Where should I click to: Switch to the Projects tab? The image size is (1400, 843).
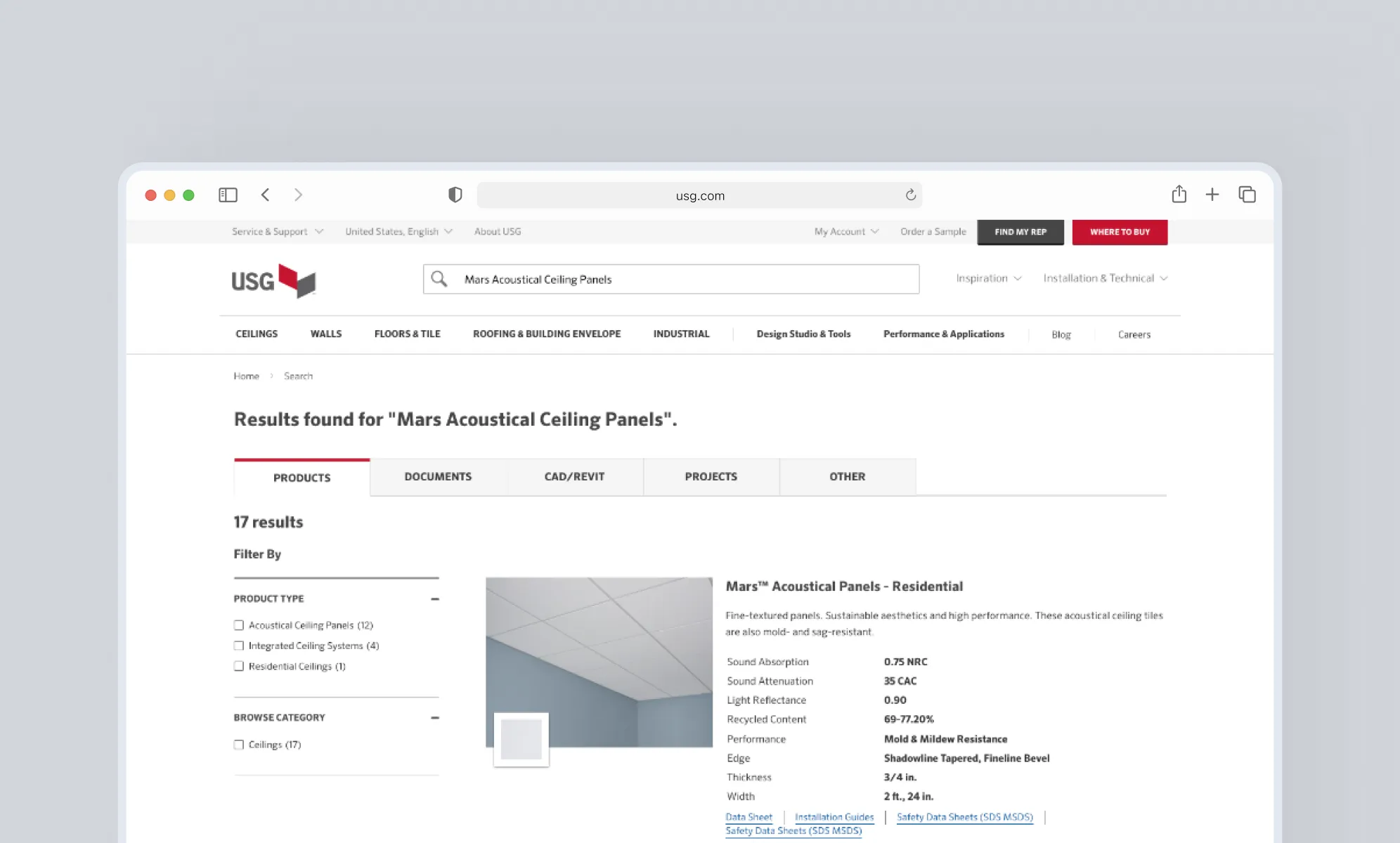pos(711,476)
